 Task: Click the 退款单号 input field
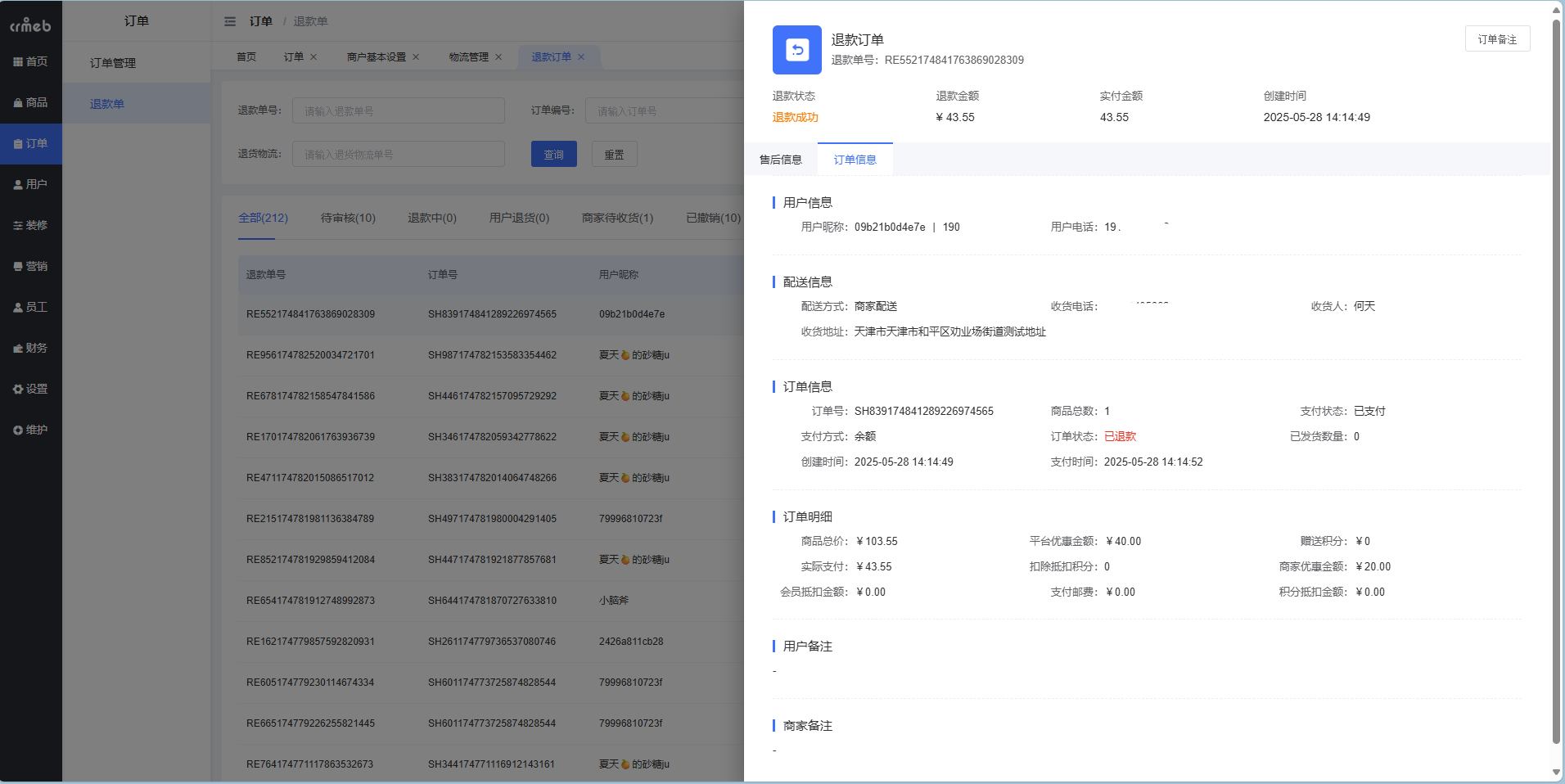pyautogui.click(x=398, y=110)
